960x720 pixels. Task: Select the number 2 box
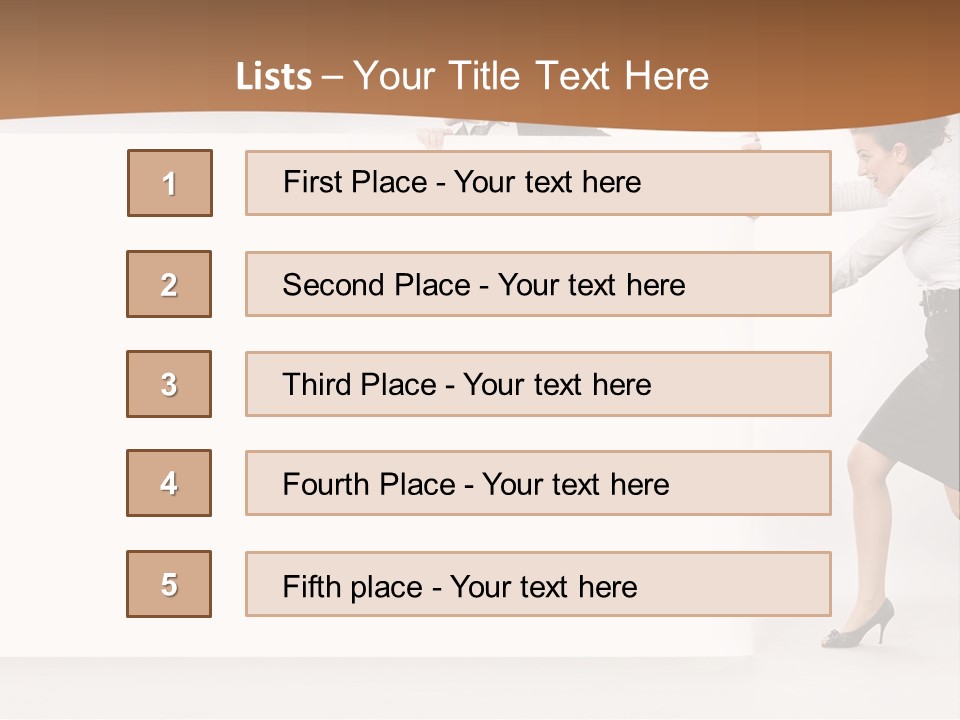click(169, 284)
